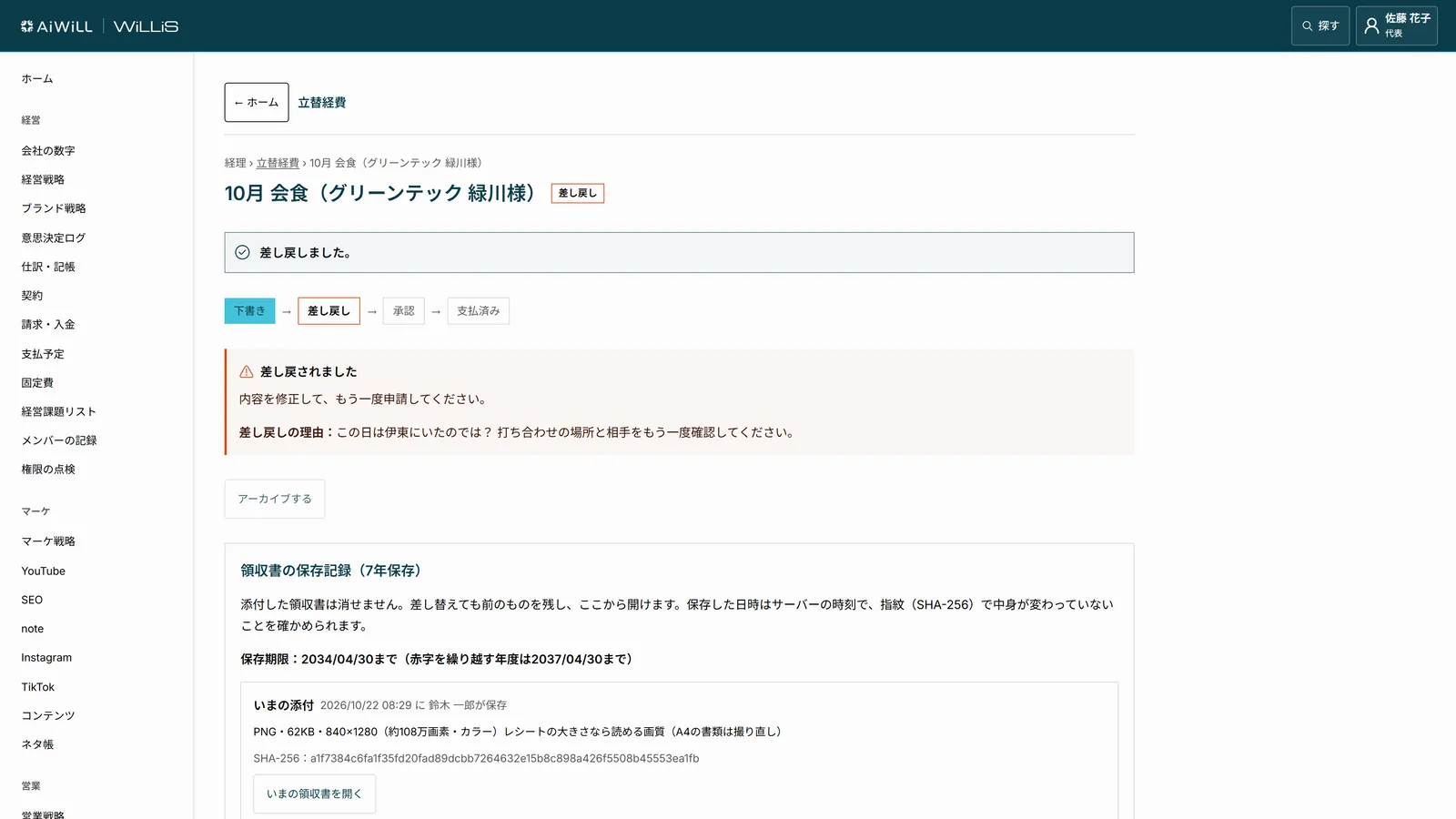Click the check-circle icon in success banner

pyautogui.click(x=242, y=252)
